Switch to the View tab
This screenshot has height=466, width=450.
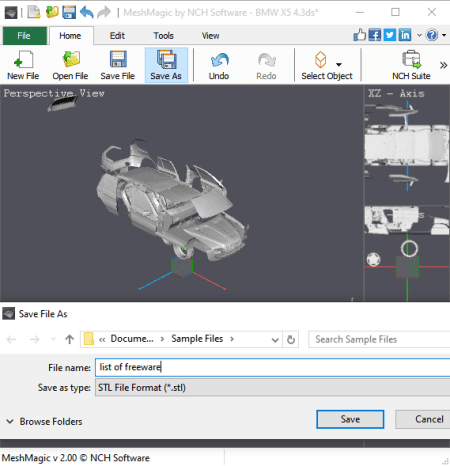click(x=210, y=36)
